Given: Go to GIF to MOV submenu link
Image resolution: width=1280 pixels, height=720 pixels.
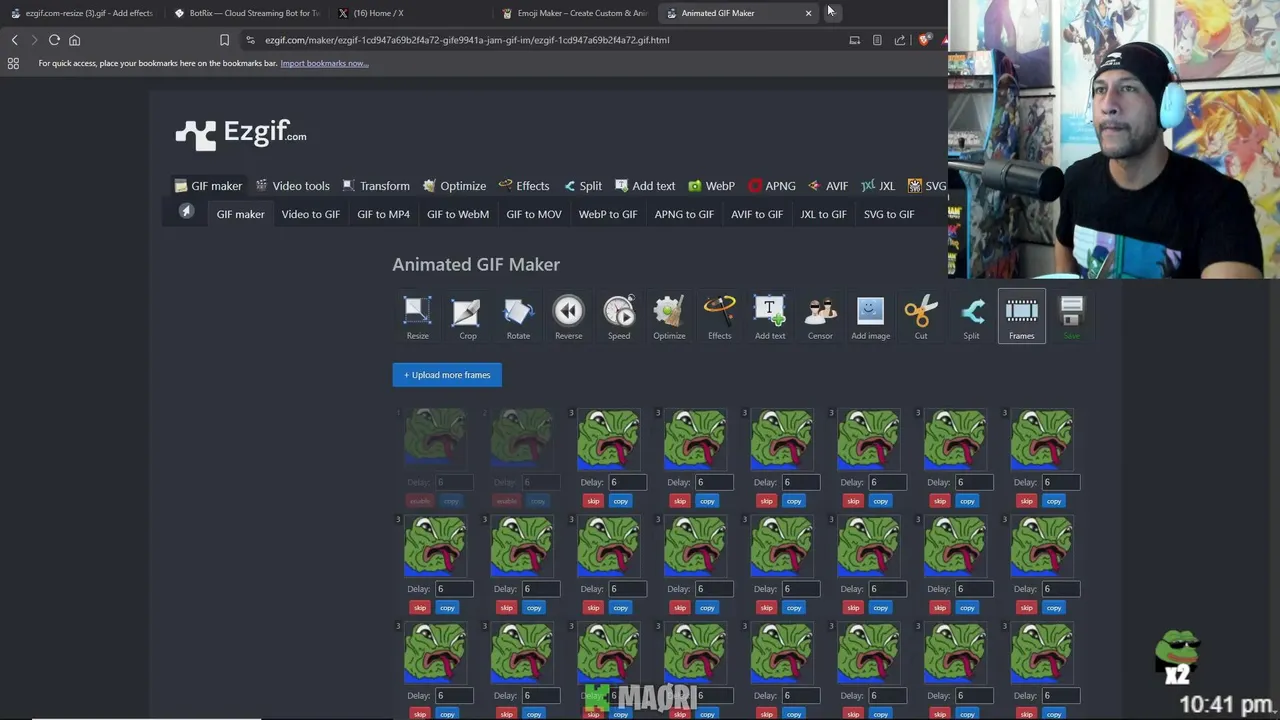Looking at the screenshot, I should (x=534, y=214).
